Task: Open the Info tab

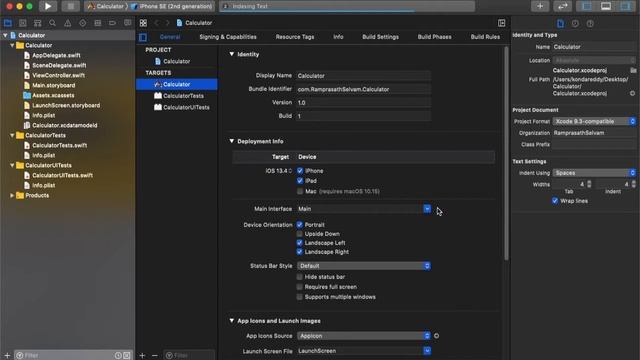Action: (338, 37)
